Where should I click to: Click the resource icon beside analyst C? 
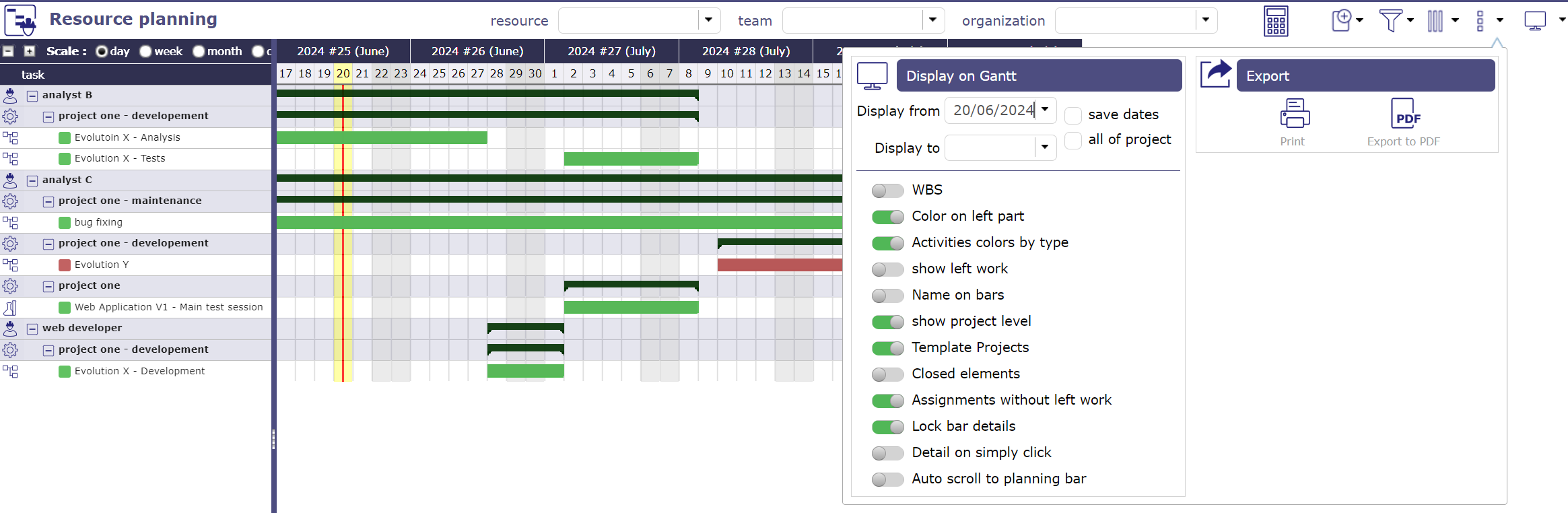[x=10, y=180]
